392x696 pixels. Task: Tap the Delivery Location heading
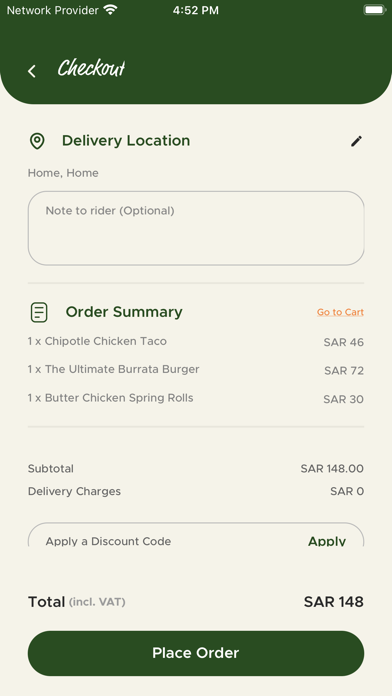(x=126, y=141)
